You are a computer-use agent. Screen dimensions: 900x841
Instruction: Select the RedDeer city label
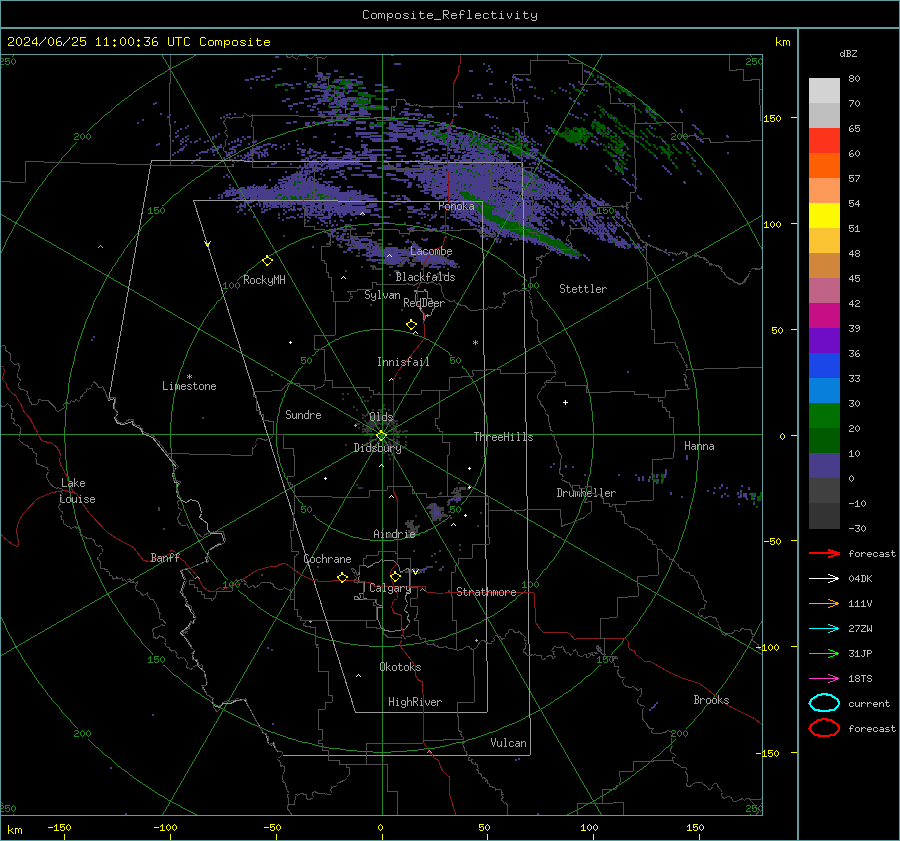point(424,303)
